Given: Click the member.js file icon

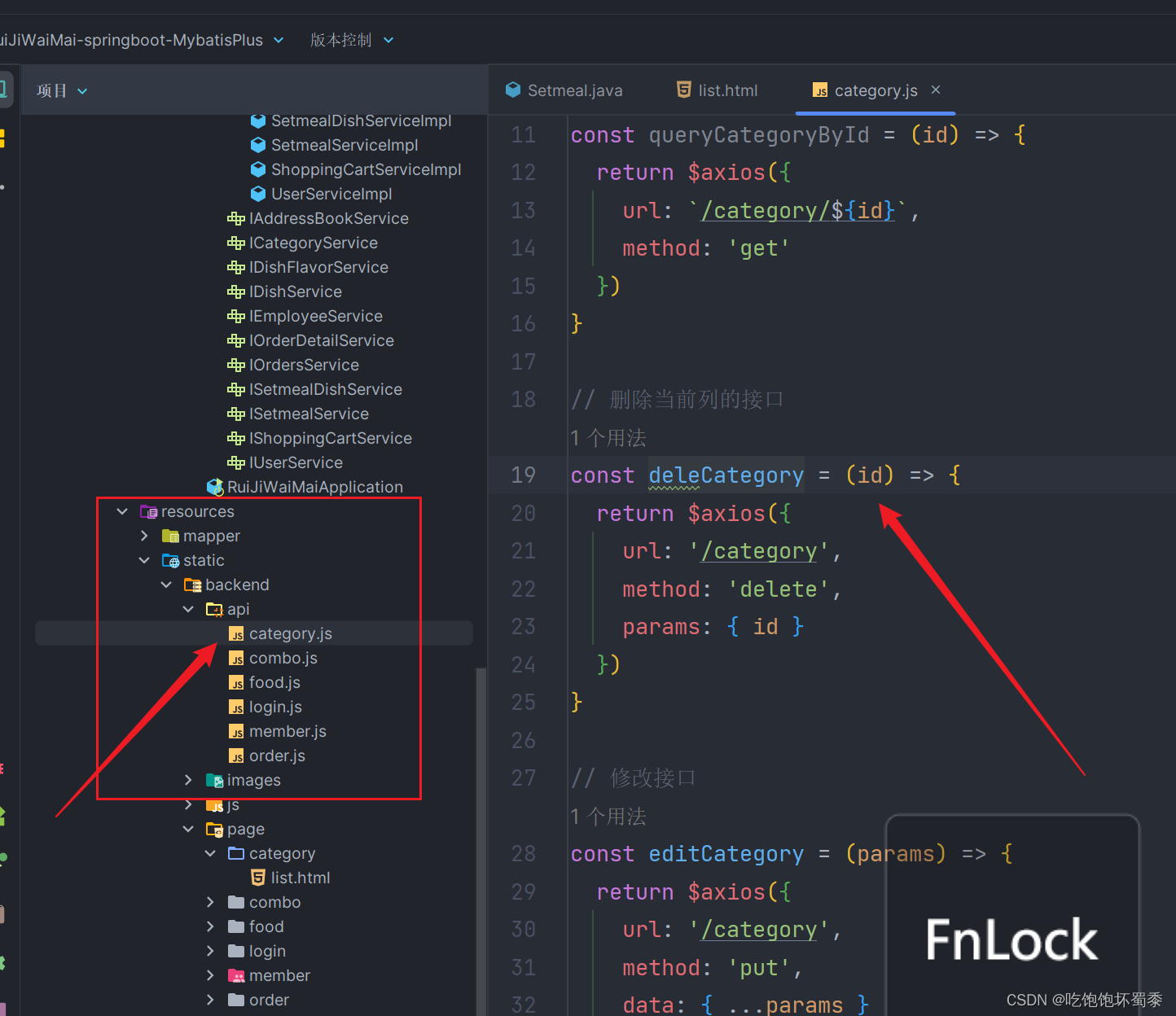Looking at the screenshot, I should pyautogui.click(x=236, y=732).
